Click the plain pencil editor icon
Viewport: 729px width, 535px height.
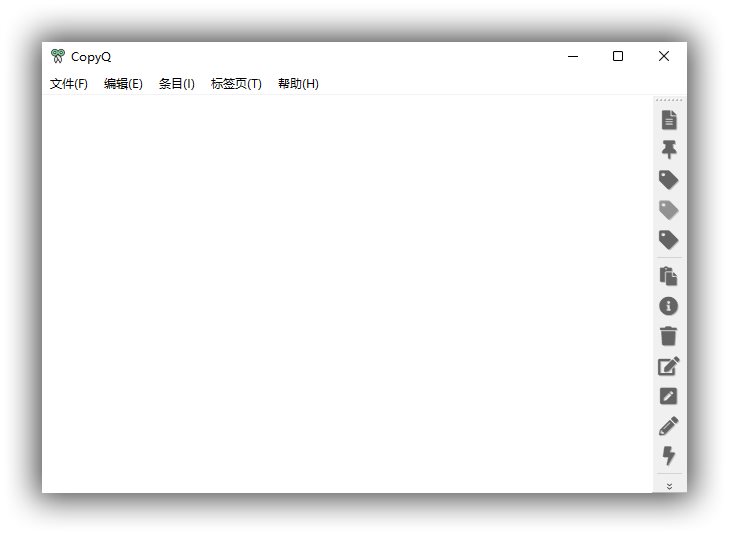click(669, 426)
